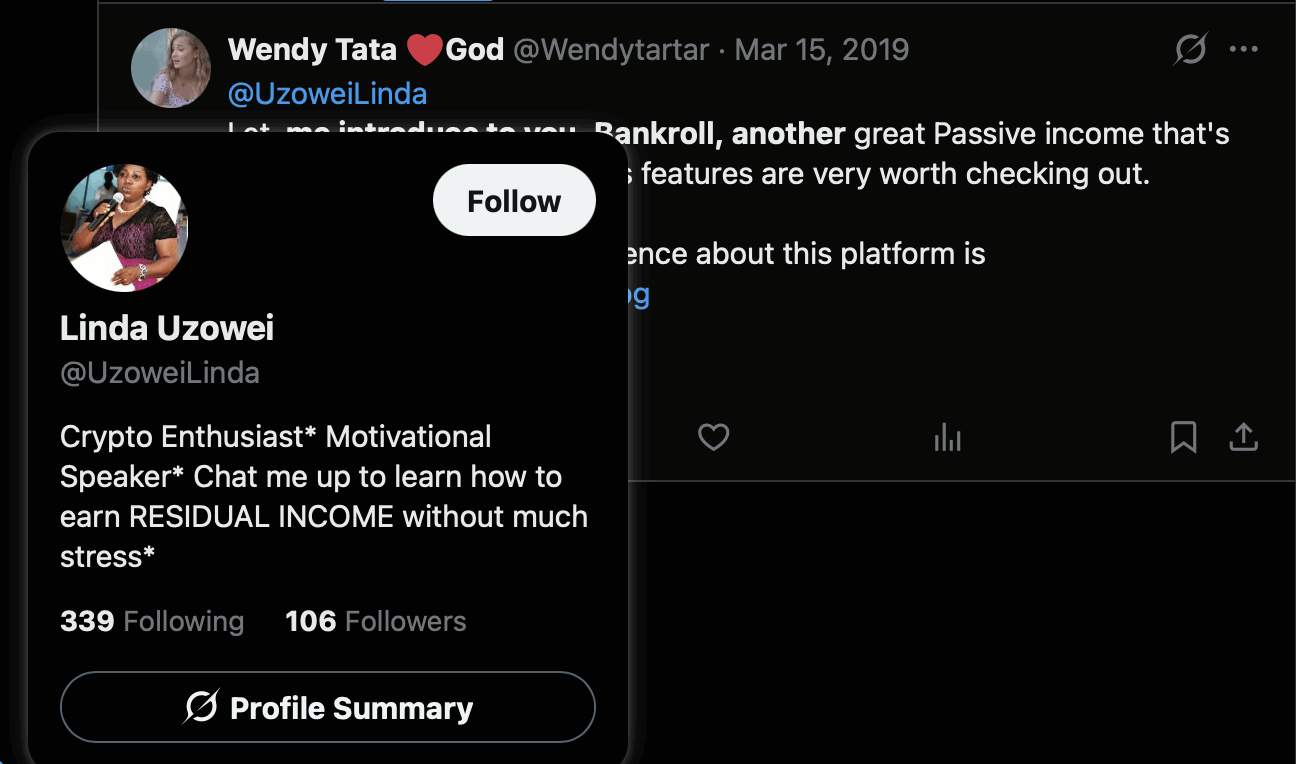Open the Profile Summary button
1296x764 pixels.
pyautogui.click(x=328, y=708)
